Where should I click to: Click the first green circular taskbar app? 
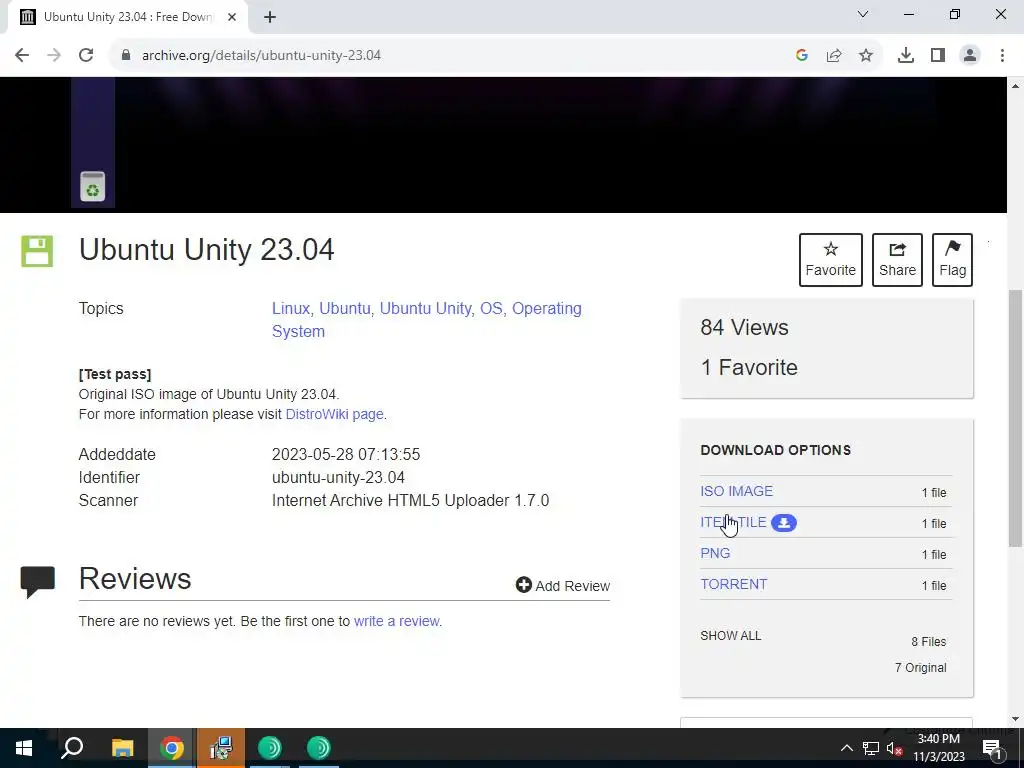270,748
